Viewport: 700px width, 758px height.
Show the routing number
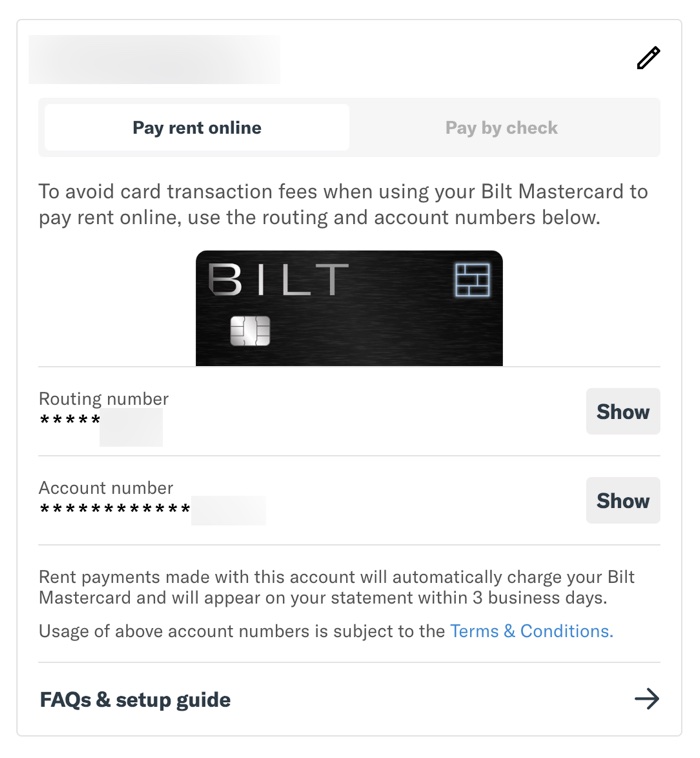click(x=622, y=411)
